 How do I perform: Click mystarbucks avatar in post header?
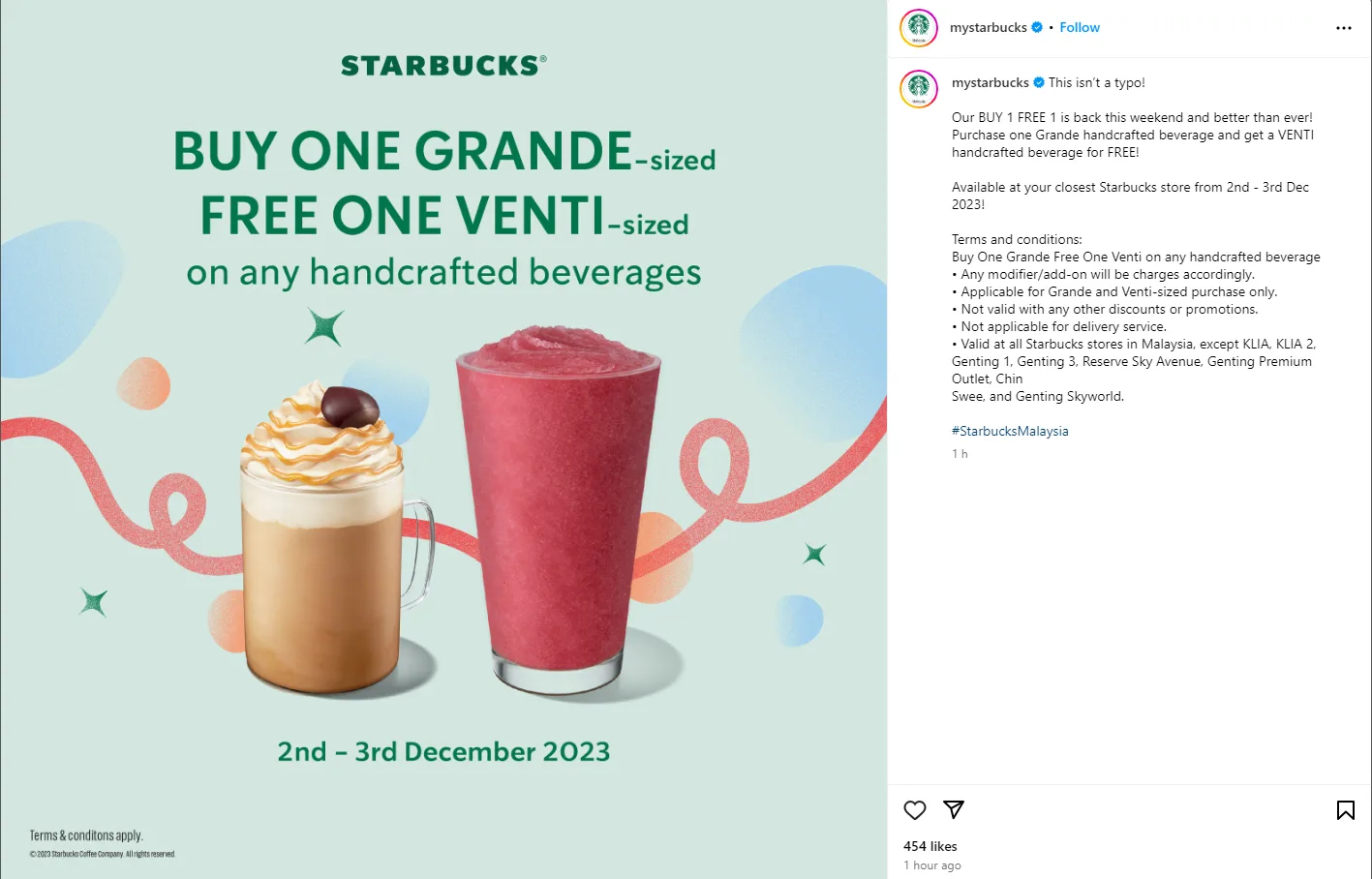coord(919,28)
